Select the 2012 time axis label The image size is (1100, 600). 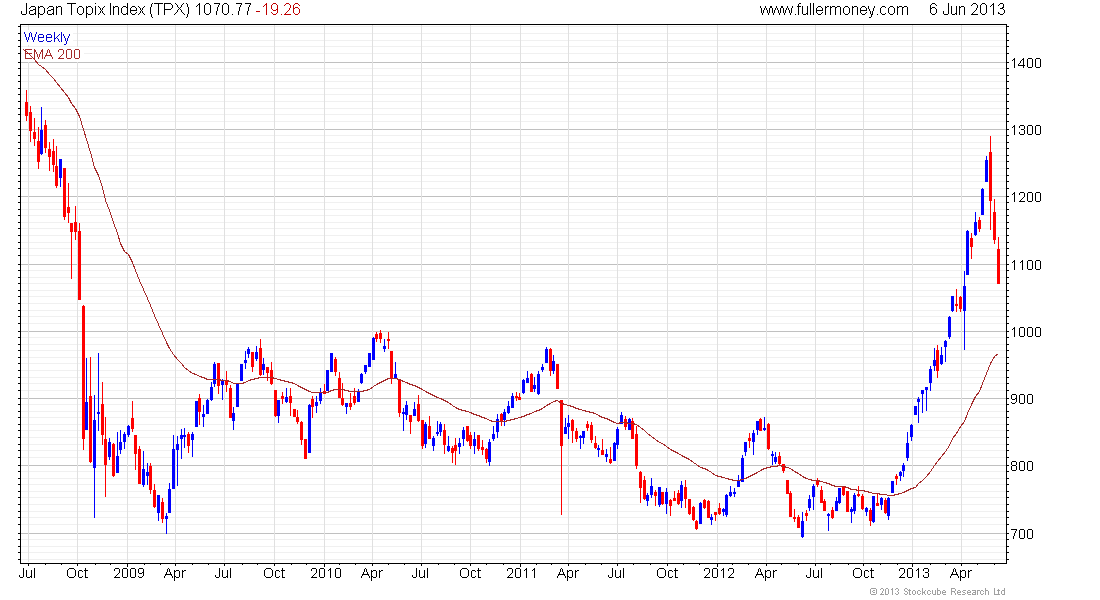pyautogui.click(x=718, y=573)
